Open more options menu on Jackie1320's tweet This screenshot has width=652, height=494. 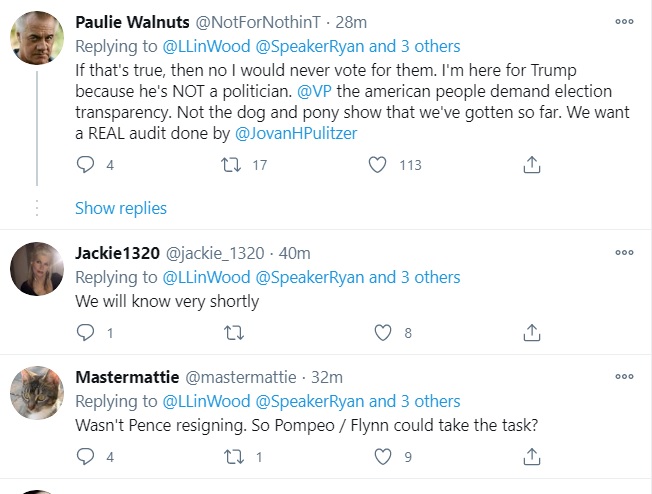tap(624, 252)
